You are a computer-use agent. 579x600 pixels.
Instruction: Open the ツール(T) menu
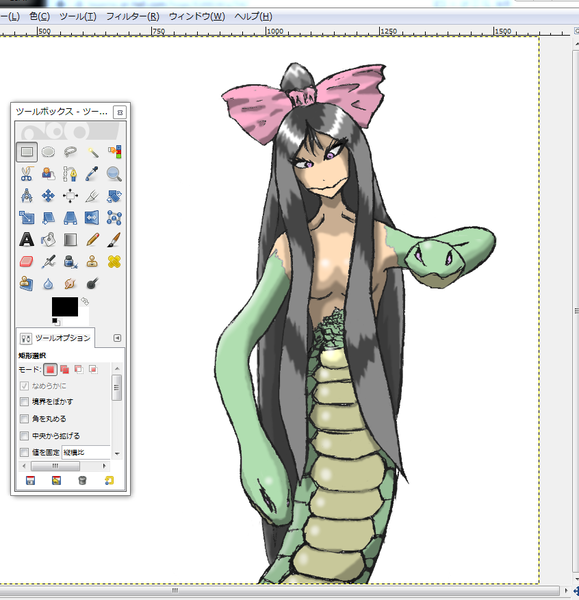point(78,17)
